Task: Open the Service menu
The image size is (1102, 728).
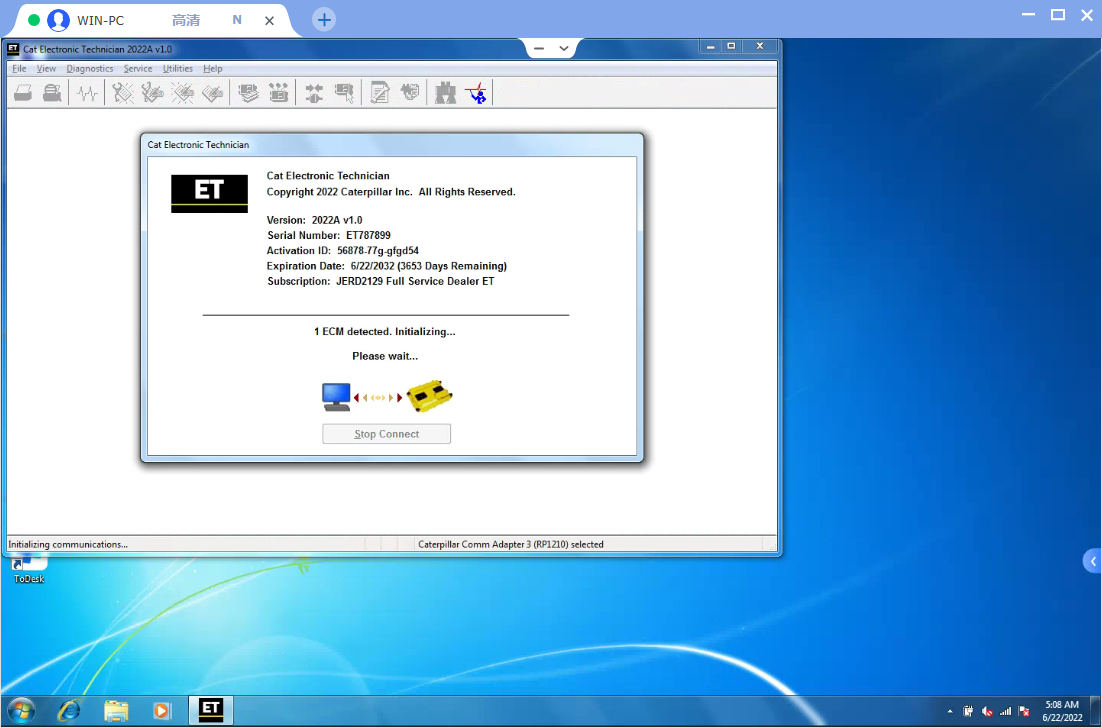Action: pos(138,69)
